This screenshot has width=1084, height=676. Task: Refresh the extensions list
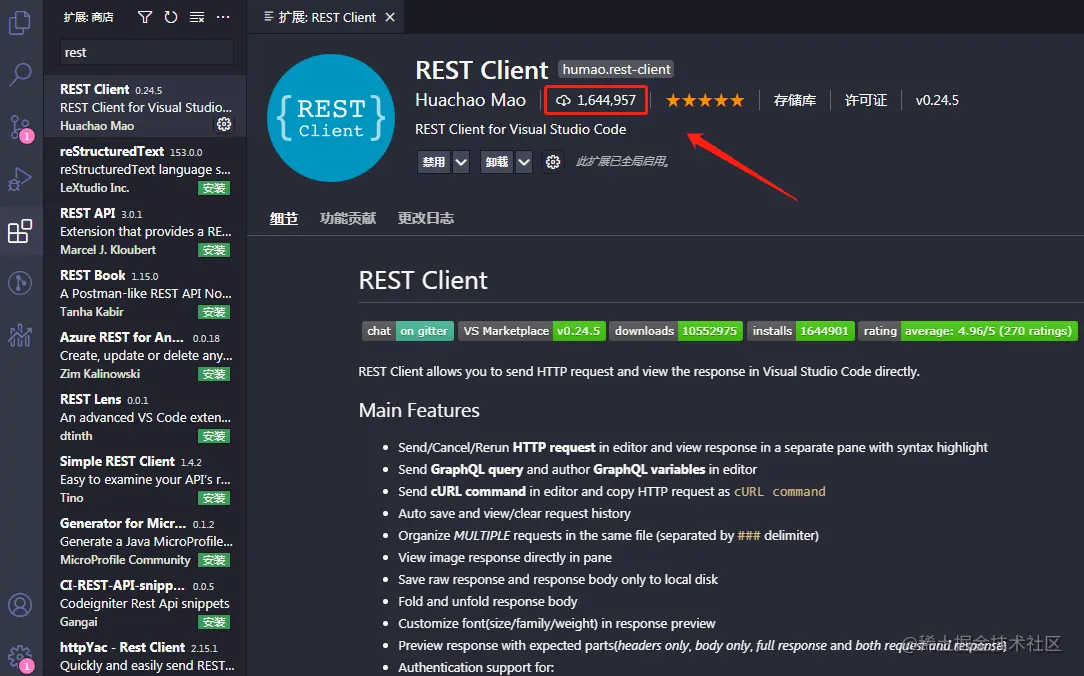click(171, 17)
